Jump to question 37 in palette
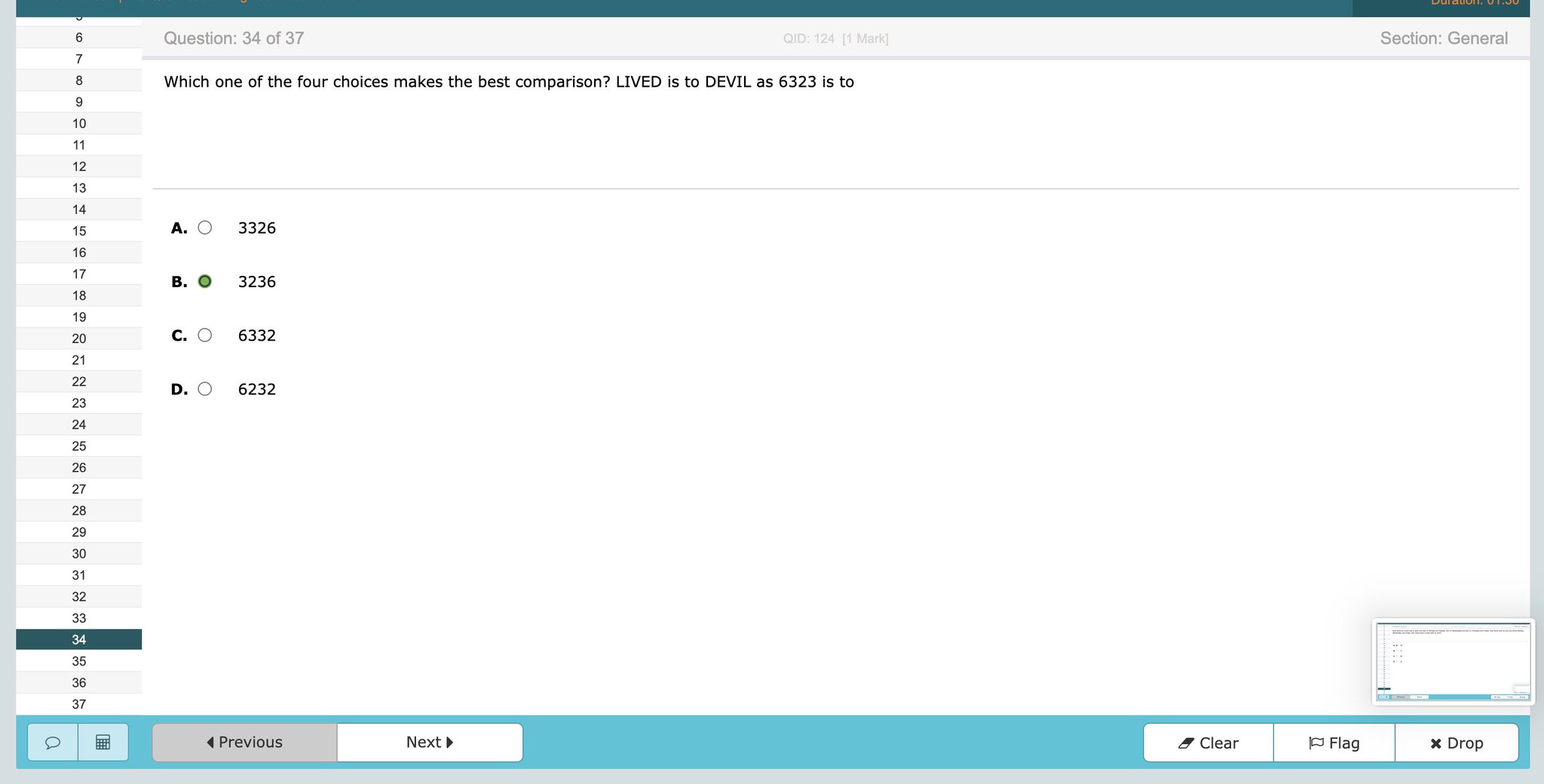Screen dimensions: 1544x784 [x=79, y=704]
